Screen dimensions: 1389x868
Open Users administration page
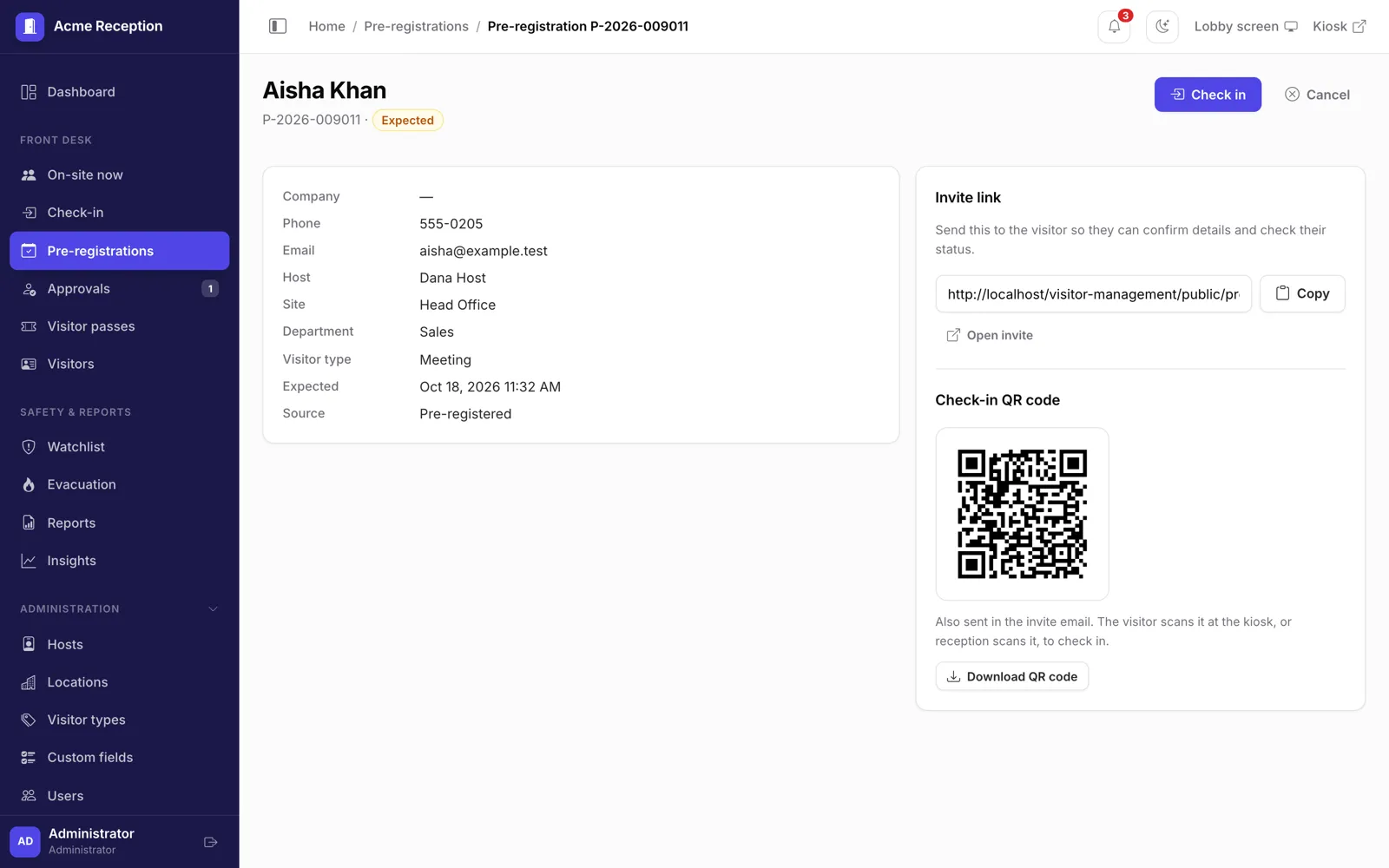point(120,796)
